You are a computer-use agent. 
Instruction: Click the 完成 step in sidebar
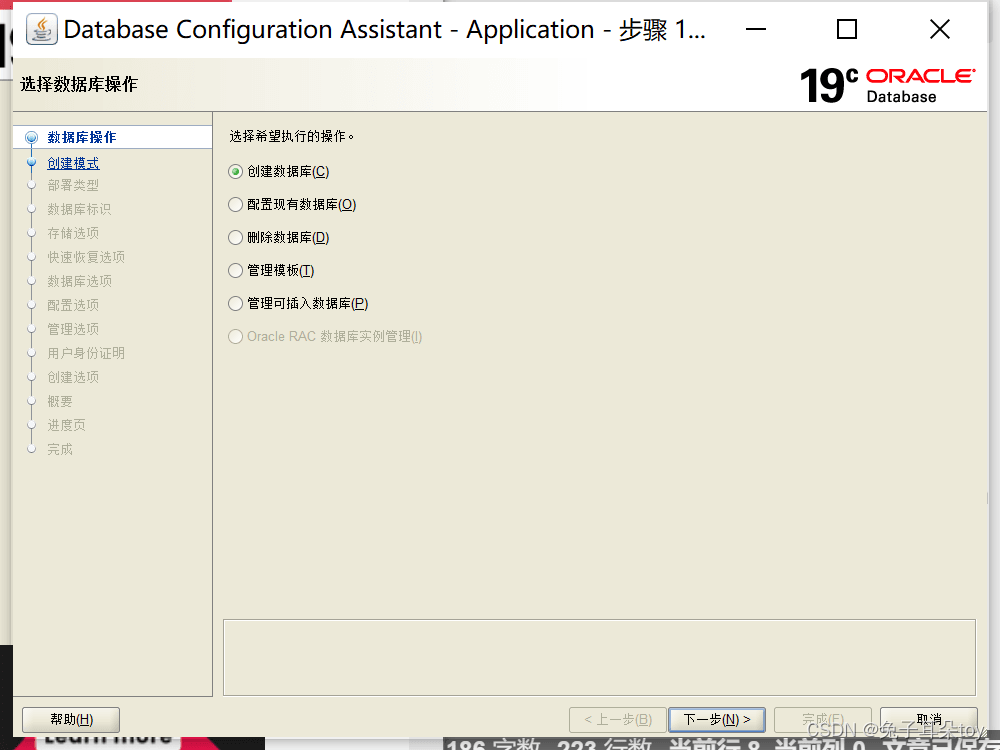coord(60,450)
